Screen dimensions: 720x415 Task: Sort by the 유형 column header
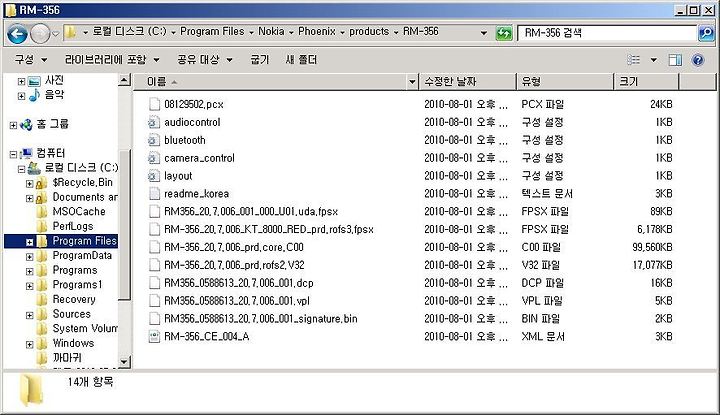(x=565, y=82)
